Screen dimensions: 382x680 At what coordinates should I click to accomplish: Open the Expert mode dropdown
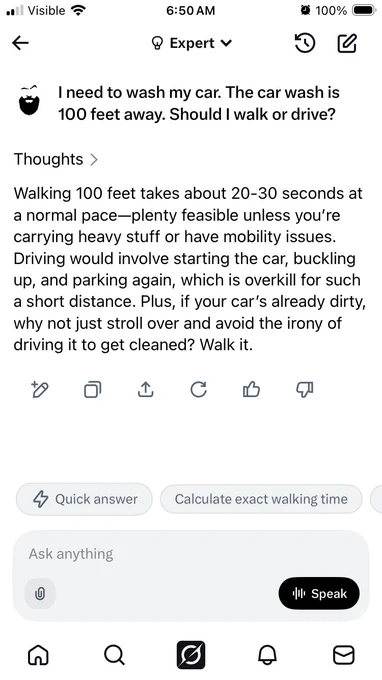tap(191, 43)
